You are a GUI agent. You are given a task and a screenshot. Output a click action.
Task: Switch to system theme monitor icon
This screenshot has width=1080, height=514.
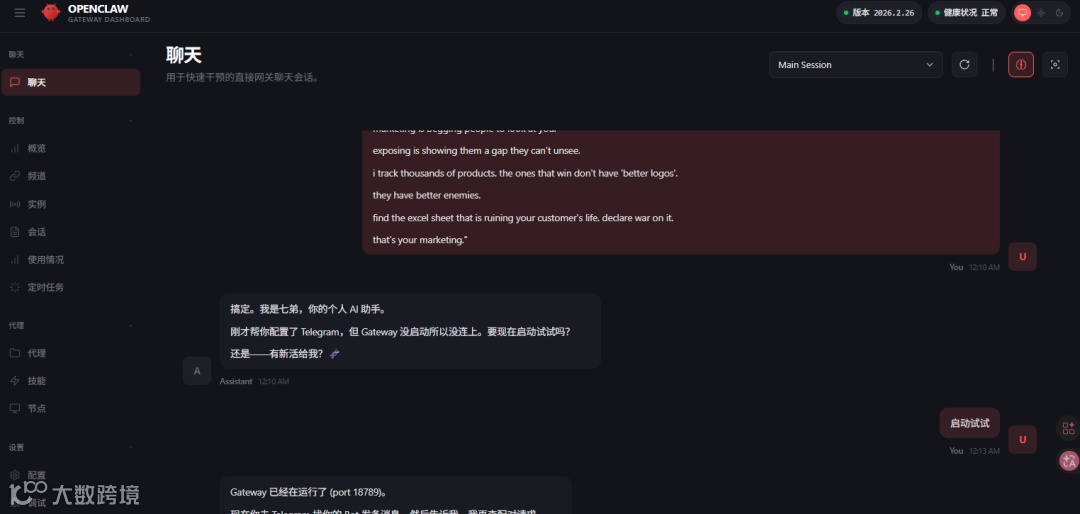tap(1023, 12)
